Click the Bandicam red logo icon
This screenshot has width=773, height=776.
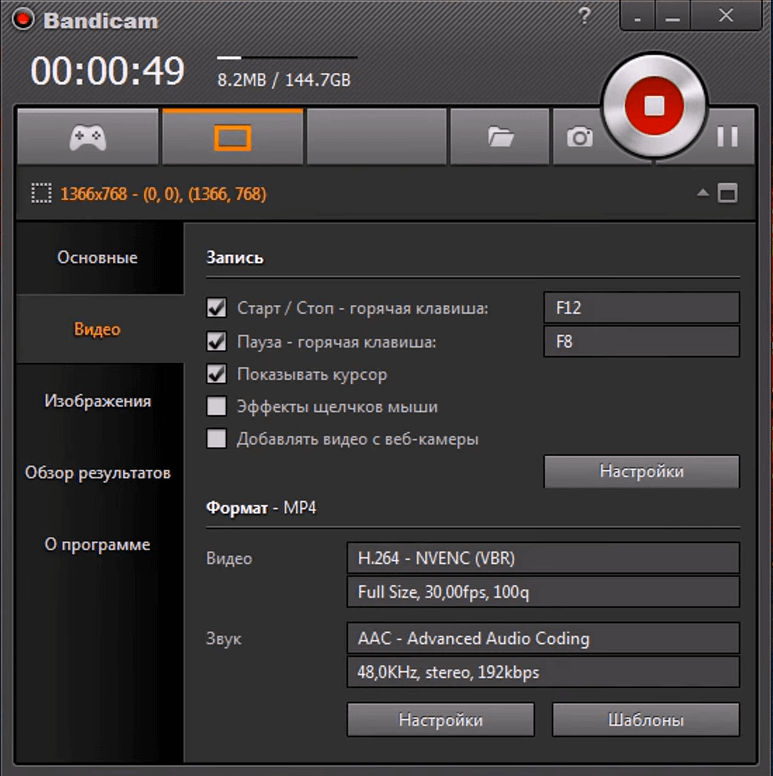coord(22,20)
